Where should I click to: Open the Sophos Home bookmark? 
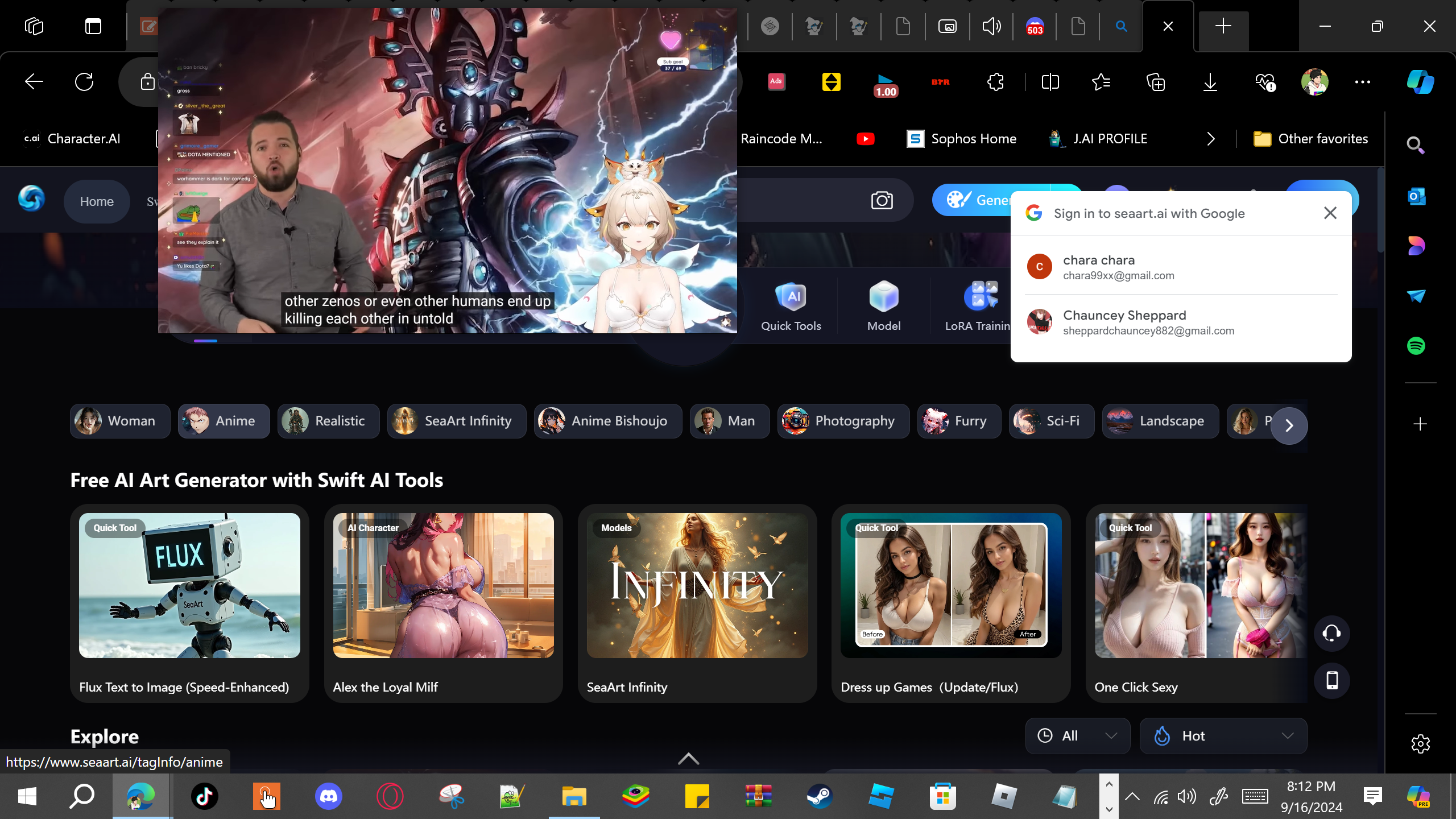pyautogui.click(x=961, y=139)
